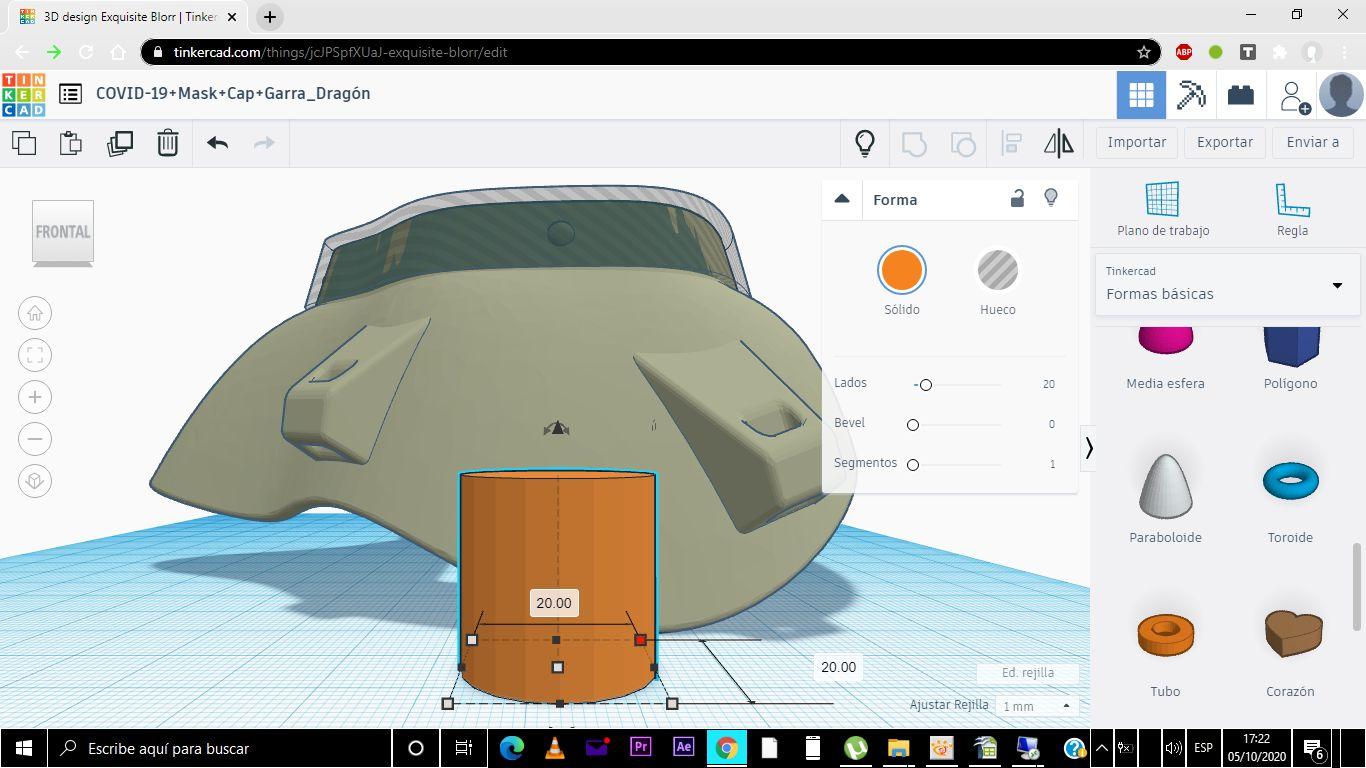Undo the last action
Viewport: 1366px width, 768px height.
coord(217,143)
